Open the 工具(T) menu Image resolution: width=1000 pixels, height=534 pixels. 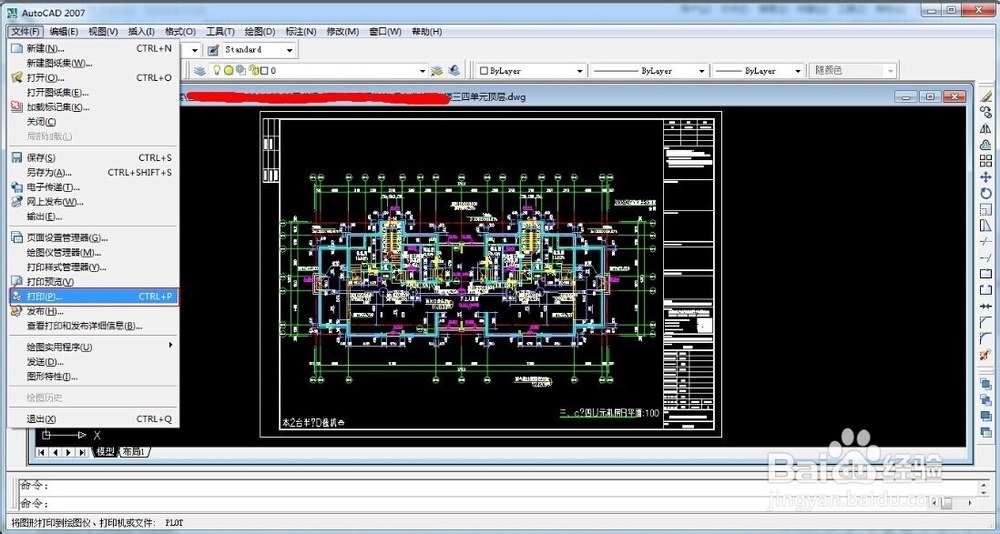click(220, 31)
